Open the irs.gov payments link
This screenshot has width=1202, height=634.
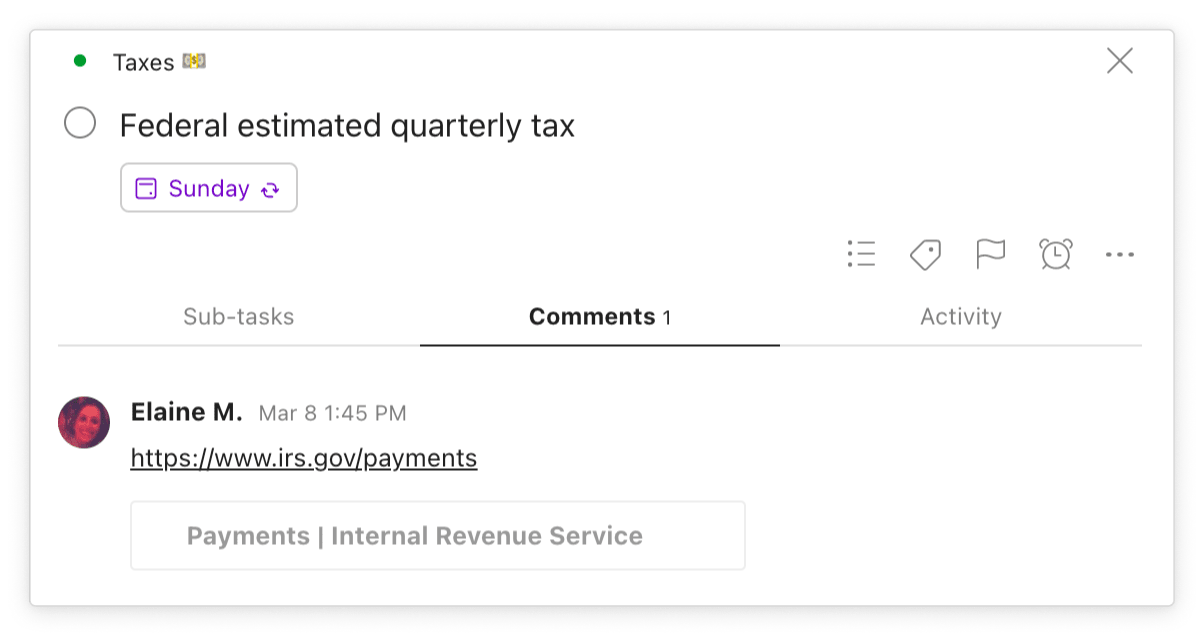303,458
